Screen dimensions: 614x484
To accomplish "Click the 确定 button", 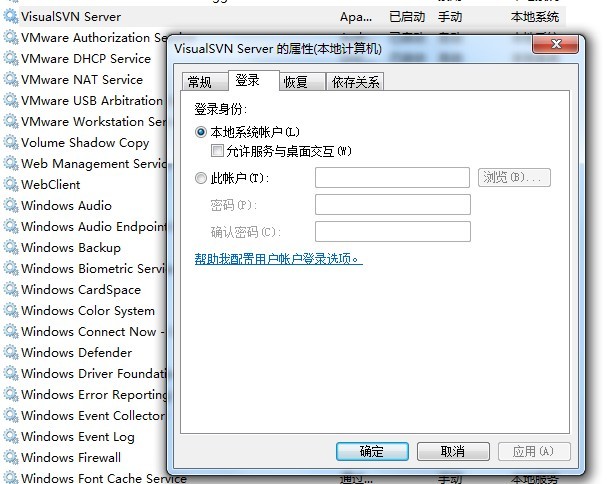I will [372, 451].
